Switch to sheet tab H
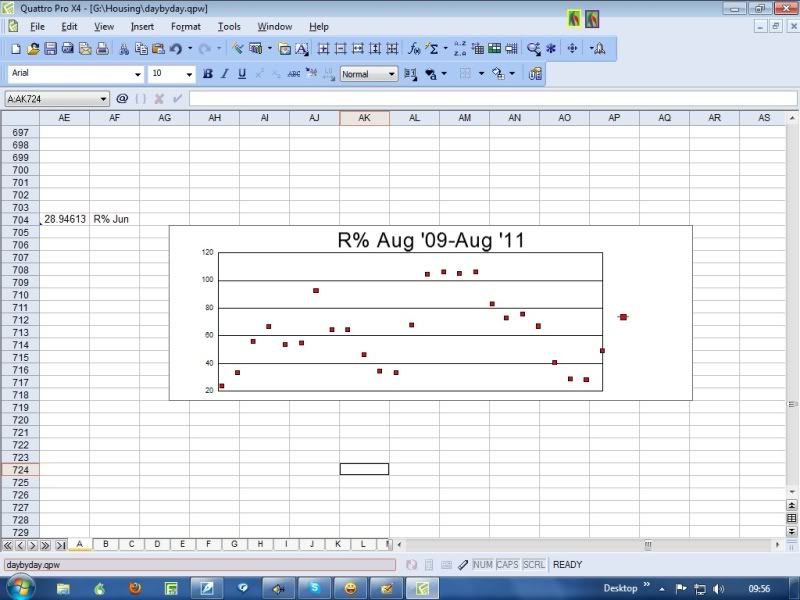Viewport: 800px width, 600px height. click(x=260, y=544)
